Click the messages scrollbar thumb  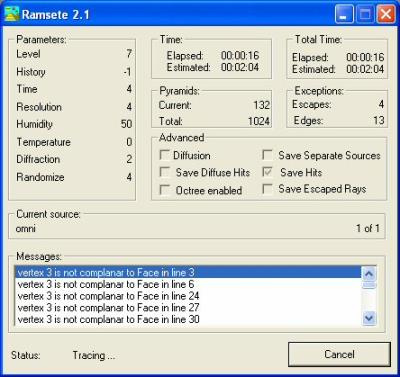[x=369, y=285]
